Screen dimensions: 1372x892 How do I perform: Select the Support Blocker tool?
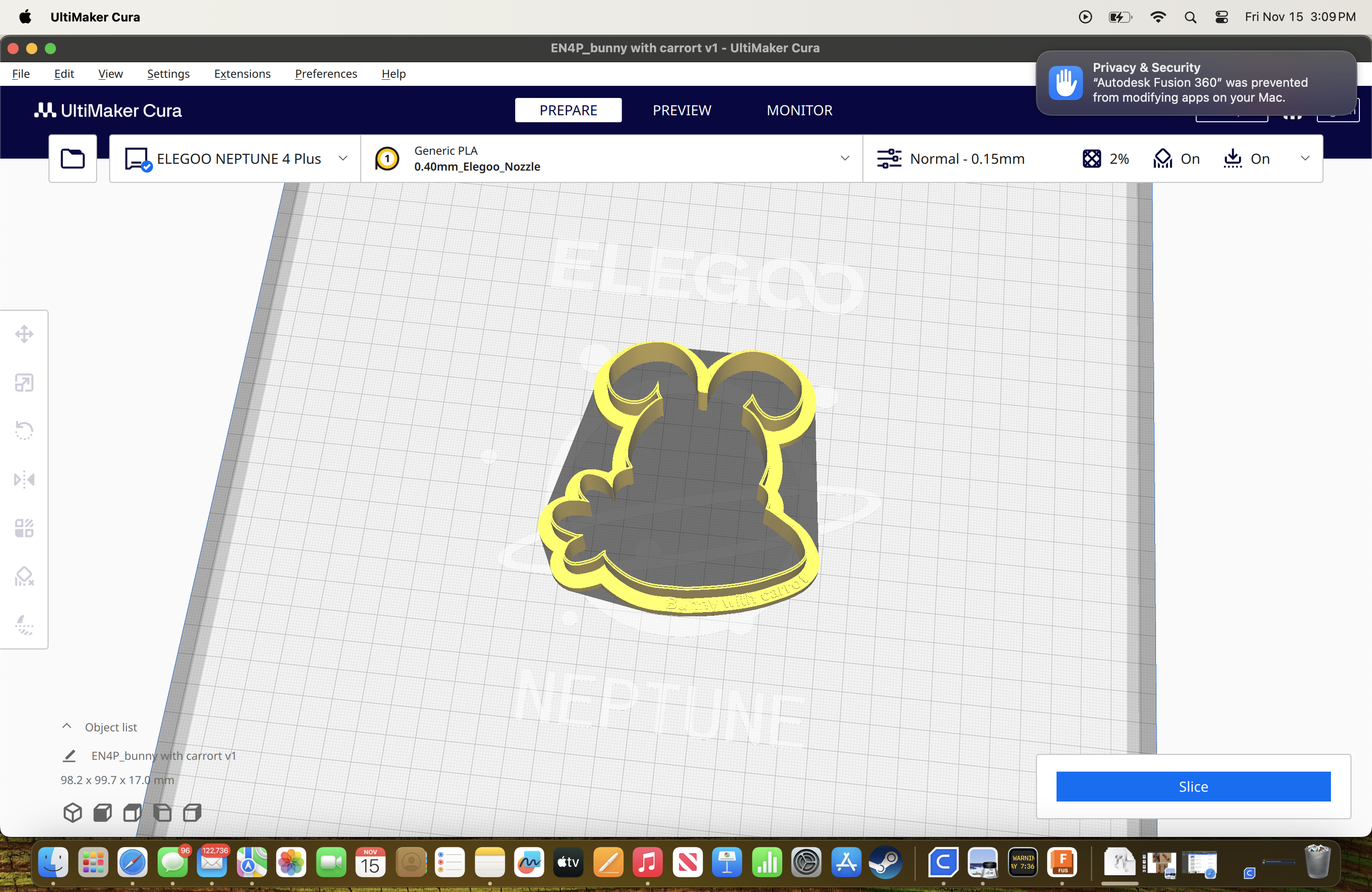(24, 576)
